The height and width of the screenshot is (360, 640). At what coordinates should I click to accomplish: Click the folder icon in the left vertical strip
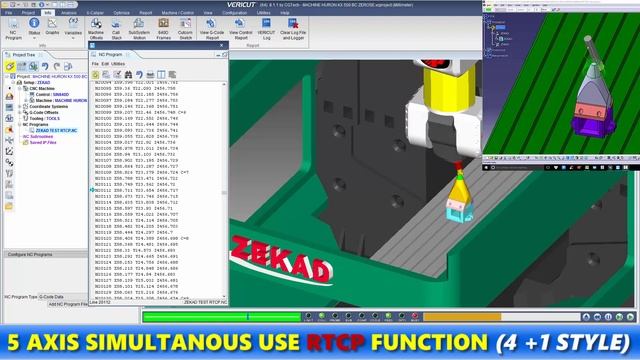(x=9, y=207)
